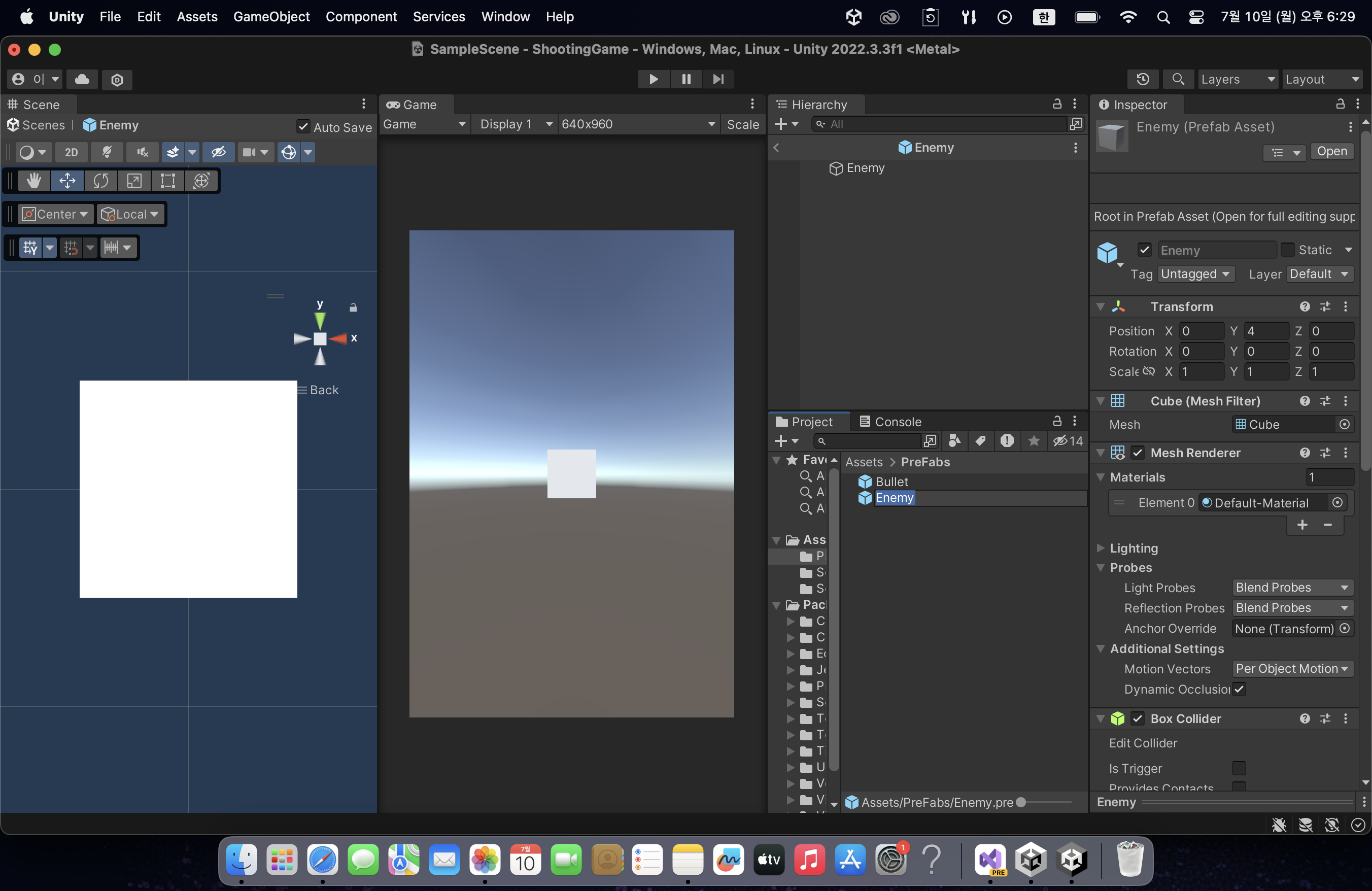Viewport: 1372px width, 891px height.
Task: Click Edit Collider in Box Collider
Action: (1143, 743)
